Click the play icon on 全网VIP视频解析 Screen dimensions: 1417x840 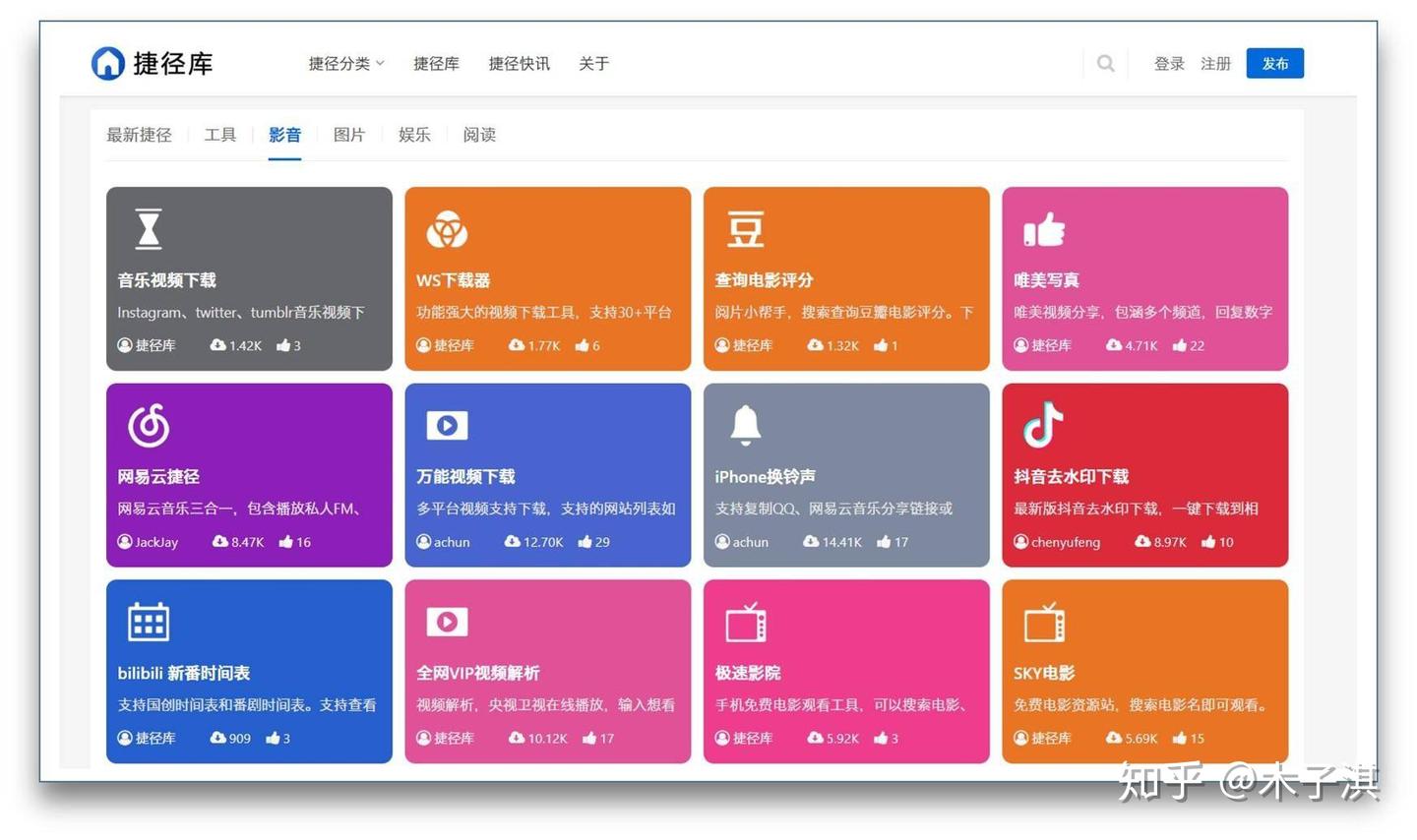point(447,622)
